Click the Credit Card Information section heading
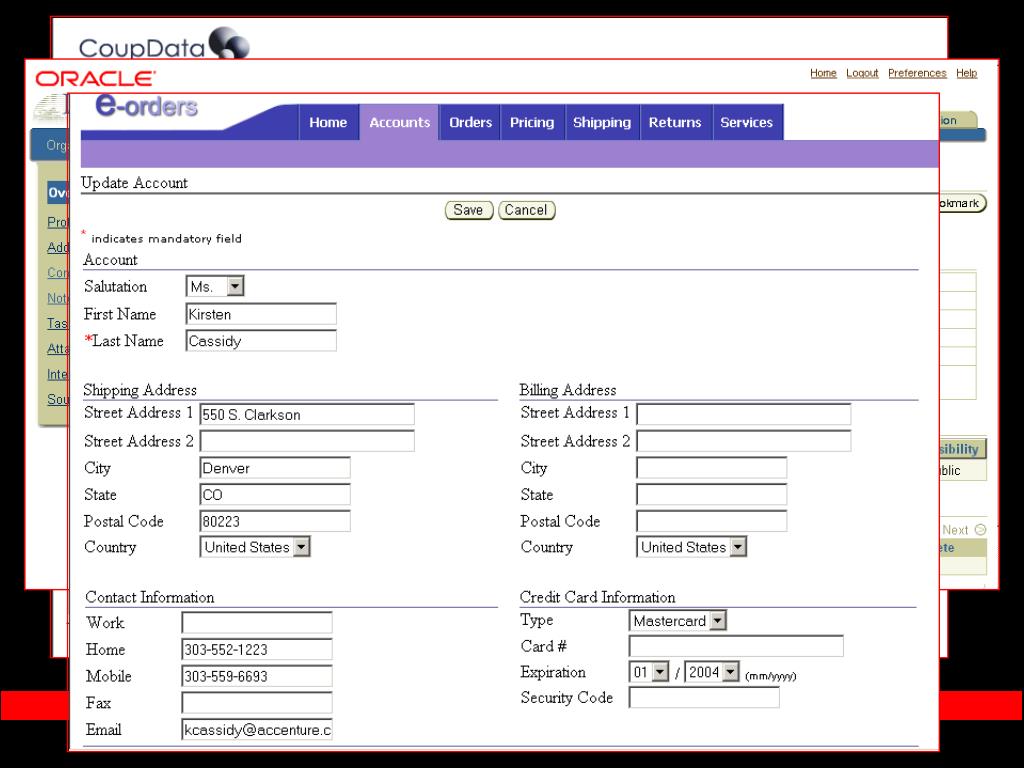1024x768 pixels. tap(598, 597)
